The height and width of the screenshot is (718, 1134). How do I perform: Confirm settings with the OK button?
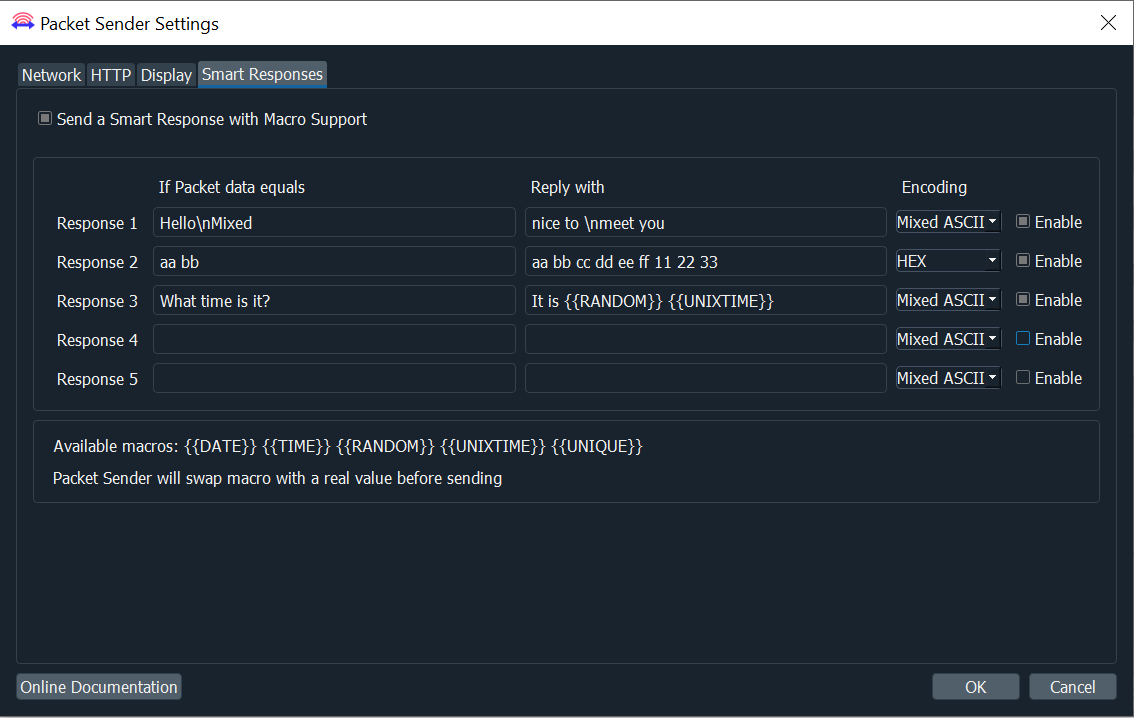[x=975, y=686]
